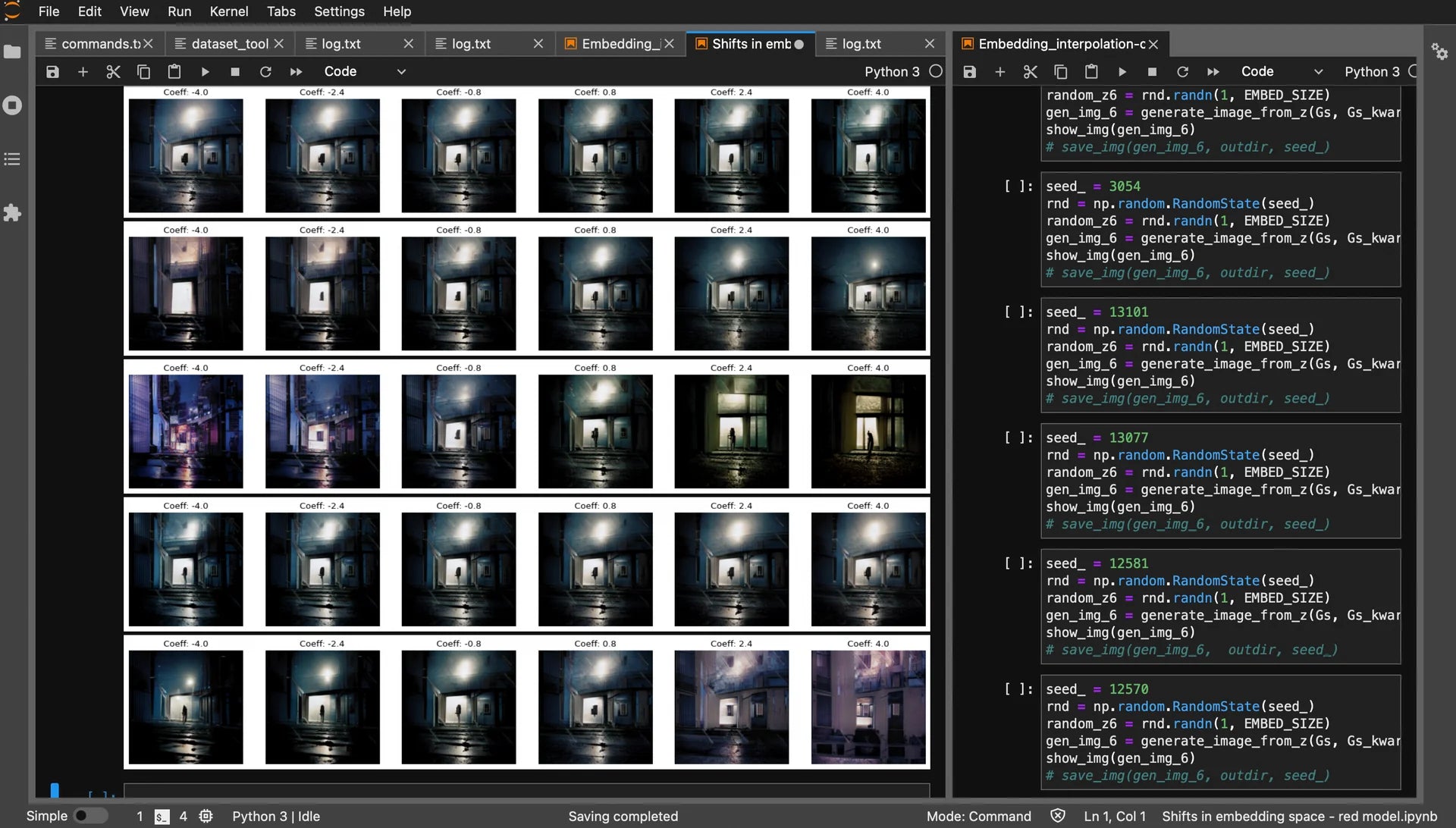Open property inspector gears icon
Image resolution: width=1456 pixels, height=828 pixels.
click(x=1439, y=52)
